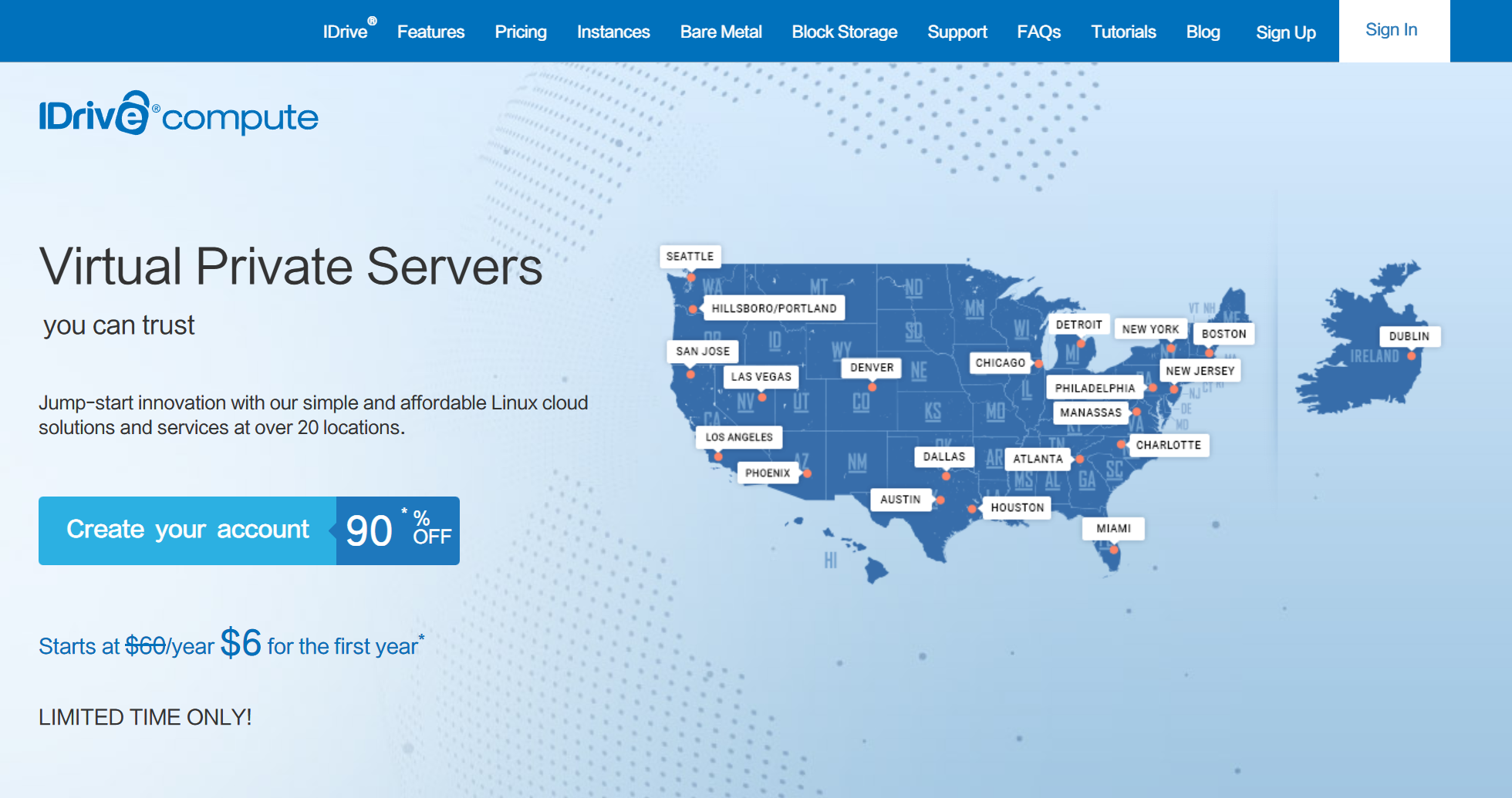The width and height of the screenshot is (1512, 798).
Task: Visit the Support page
Action: click(957, 32)
